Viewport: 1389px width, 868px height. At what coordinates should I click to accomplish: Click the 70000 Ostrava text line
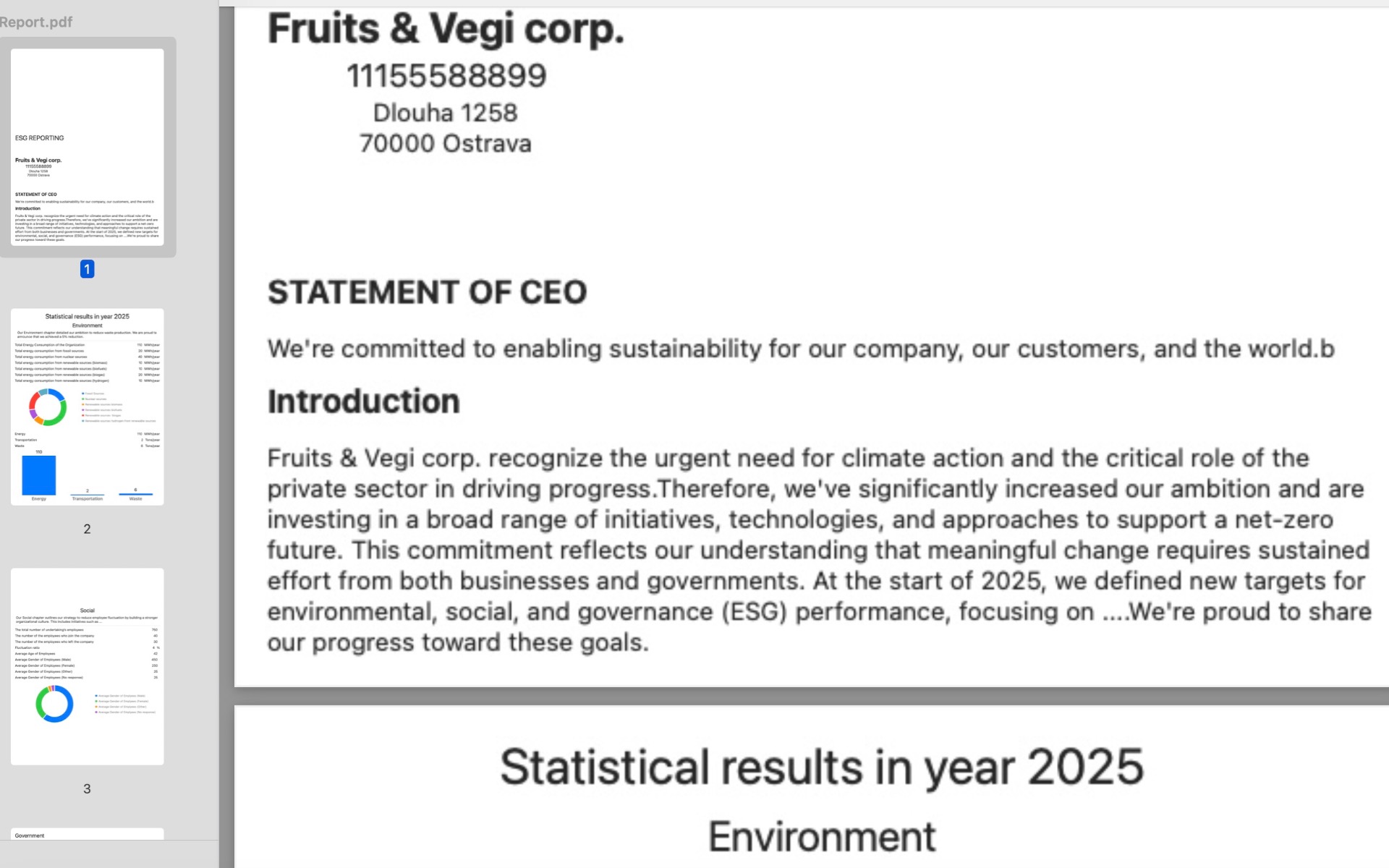click(x=445, y=143)
